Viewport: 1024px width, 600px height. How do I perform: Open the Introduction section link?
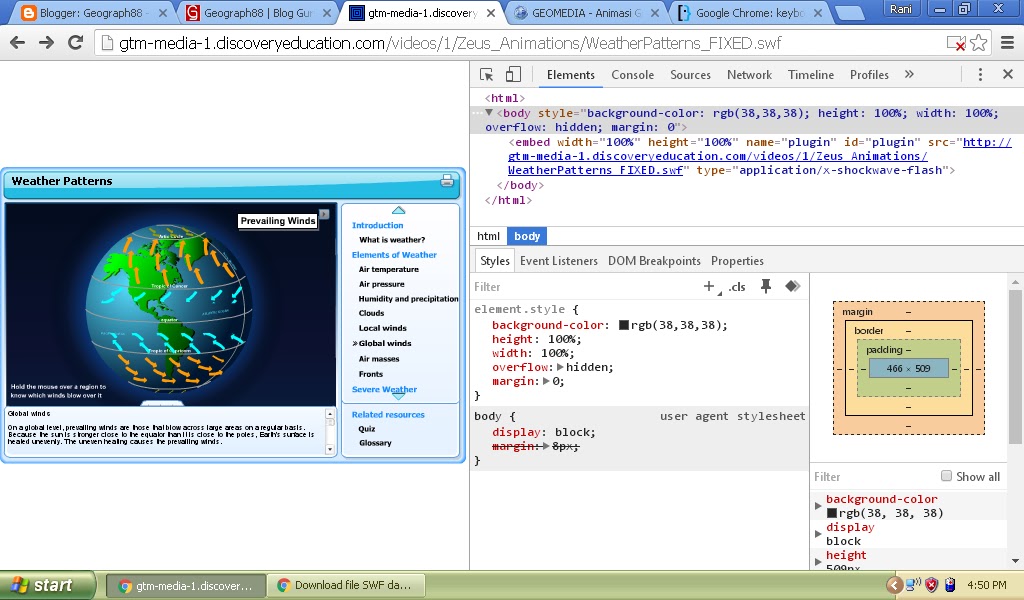click(x=377, y=225)
